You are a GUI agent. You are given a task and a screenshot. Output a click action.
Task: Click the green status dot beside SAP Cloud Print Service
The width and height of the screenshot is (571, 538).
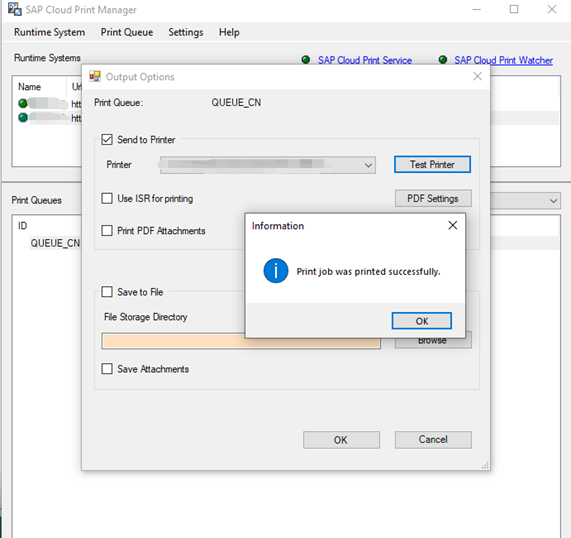306,59
